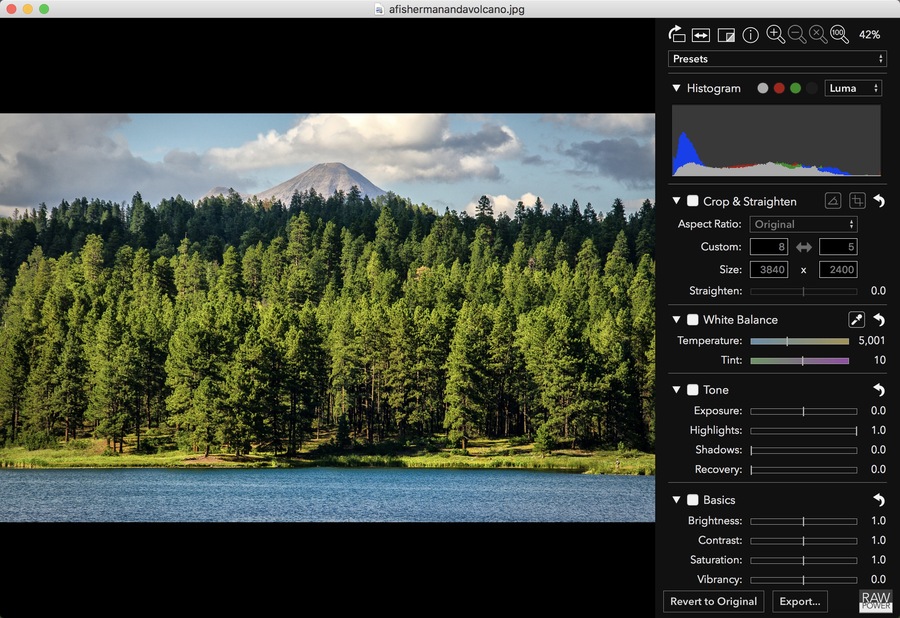Collapse the Histogram section triangle
Screen dimensions: 900x618
677,88
